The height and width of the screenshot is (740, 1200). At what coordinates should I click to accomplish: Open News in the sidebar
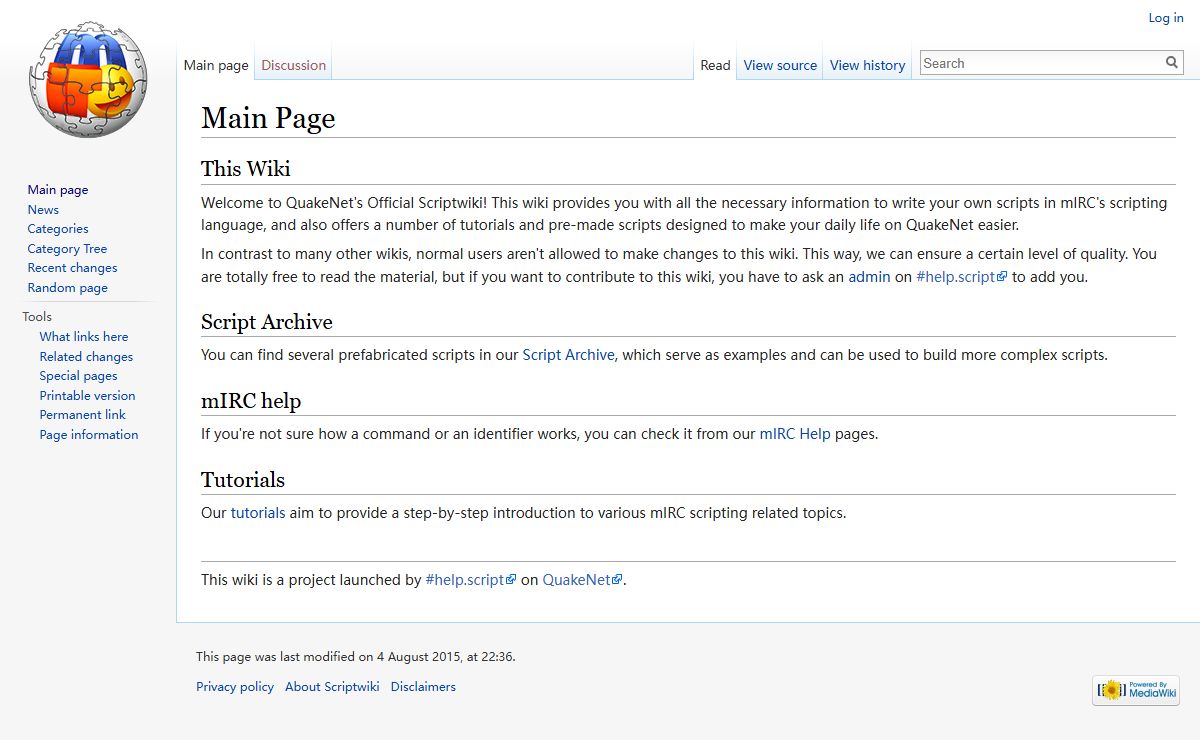[x=43, y=210]
